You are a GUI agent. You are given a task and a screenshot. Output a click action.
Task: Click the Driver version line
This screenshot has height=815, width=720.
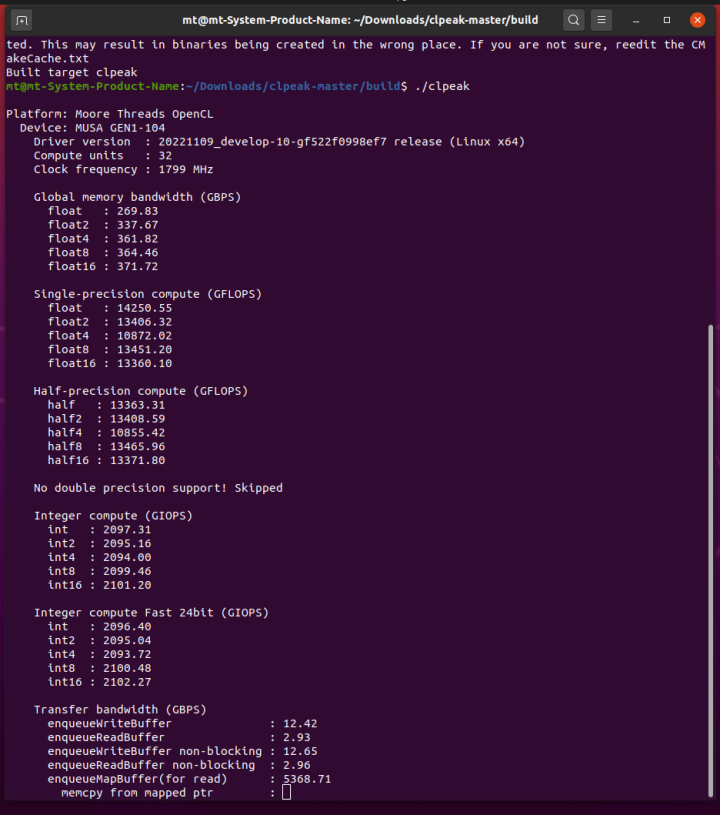pos(279,142)
